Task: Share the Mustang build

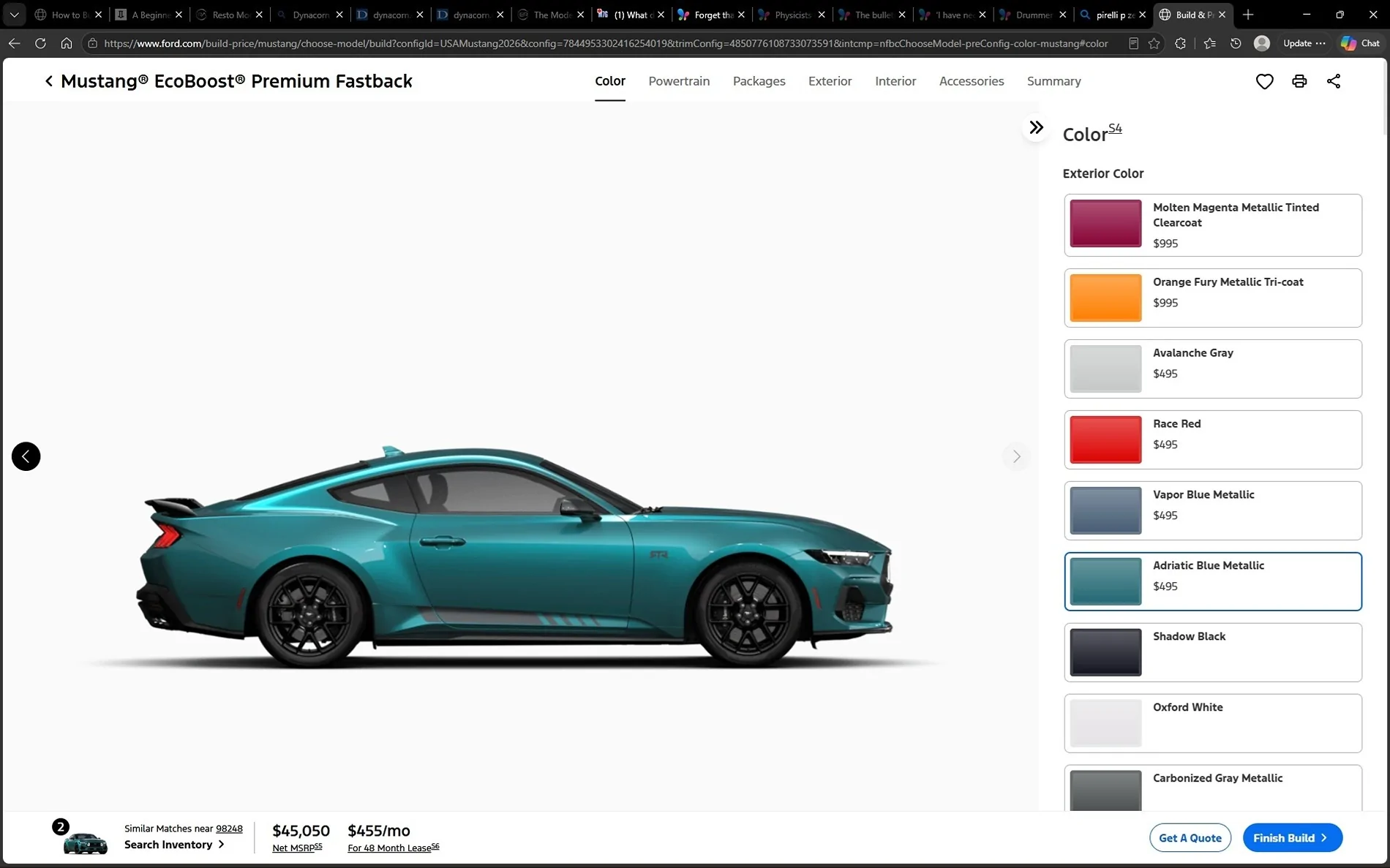Action: click(x=1334, y=81)
